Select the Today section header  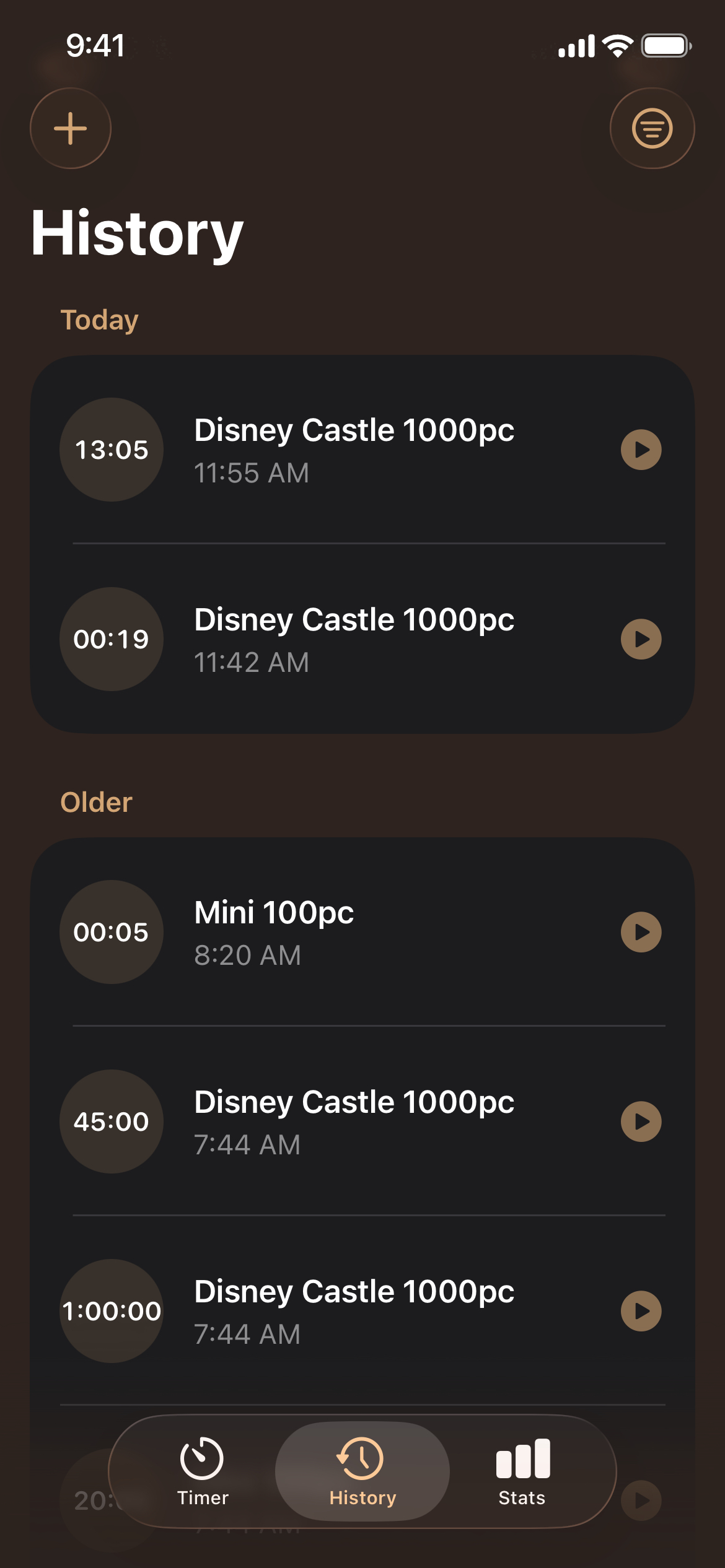point(99,320)
